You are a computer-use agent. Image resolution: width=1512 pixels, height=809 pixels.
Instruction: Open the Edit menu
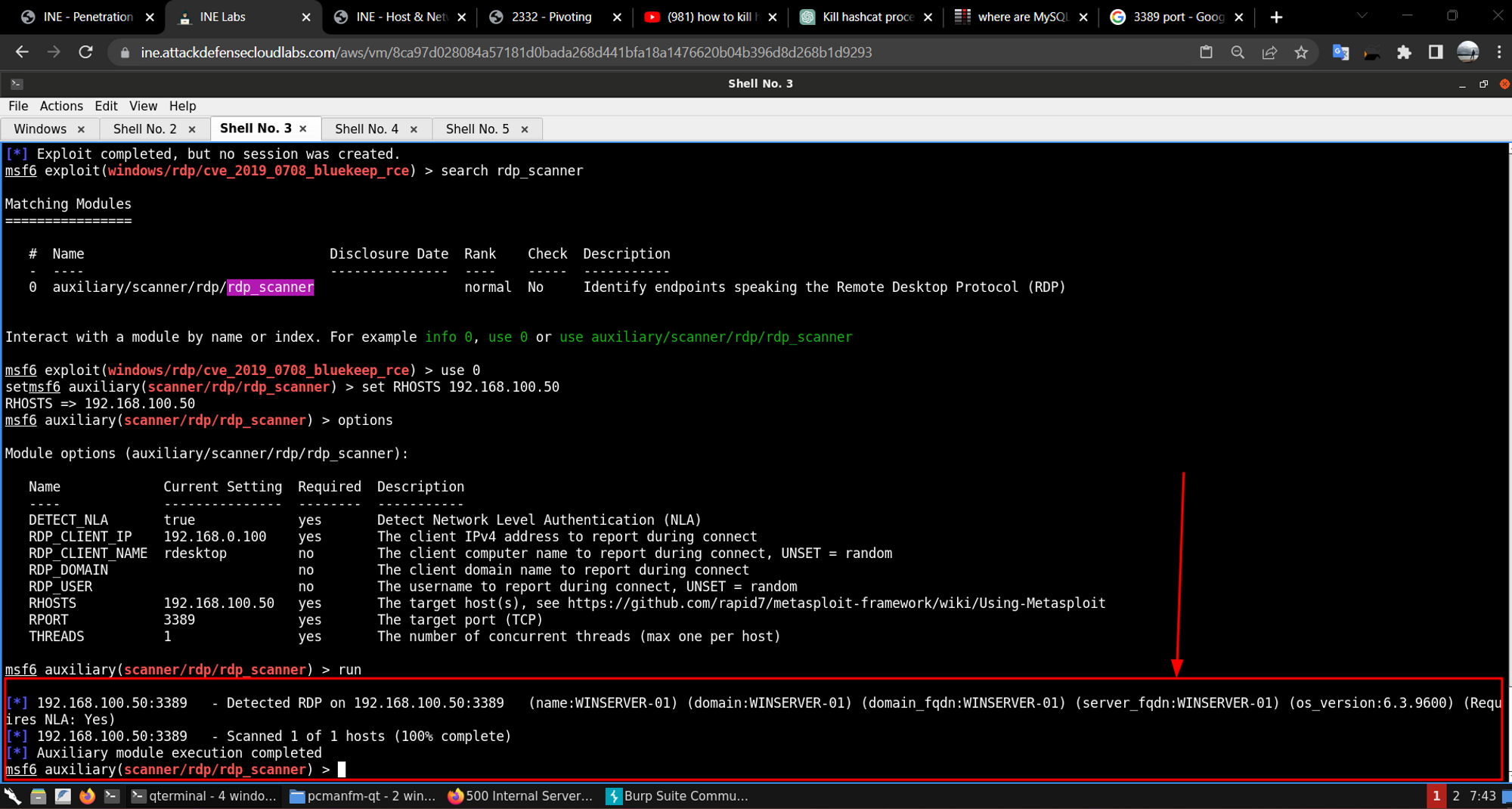click(x=106, y=106)
